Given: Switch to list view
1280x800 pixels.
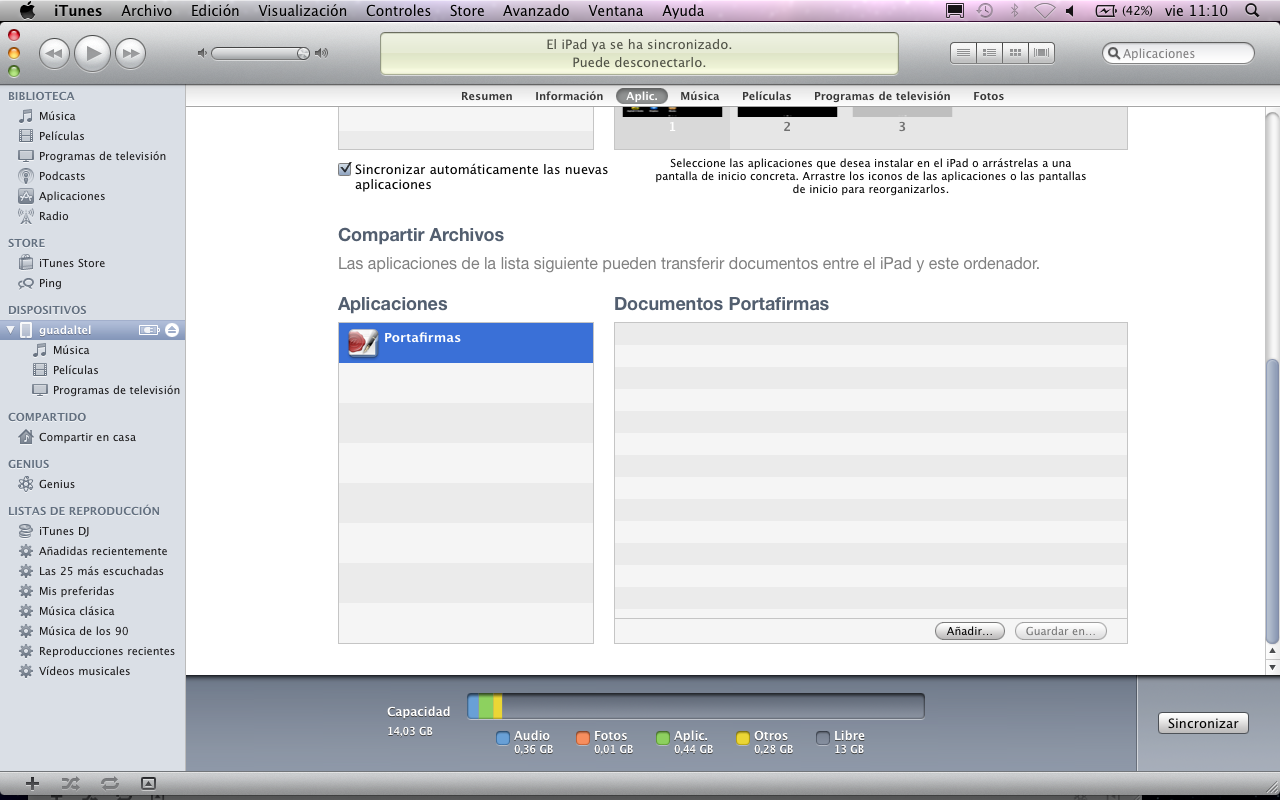Looking at the screenshot, I should point(963,53).
